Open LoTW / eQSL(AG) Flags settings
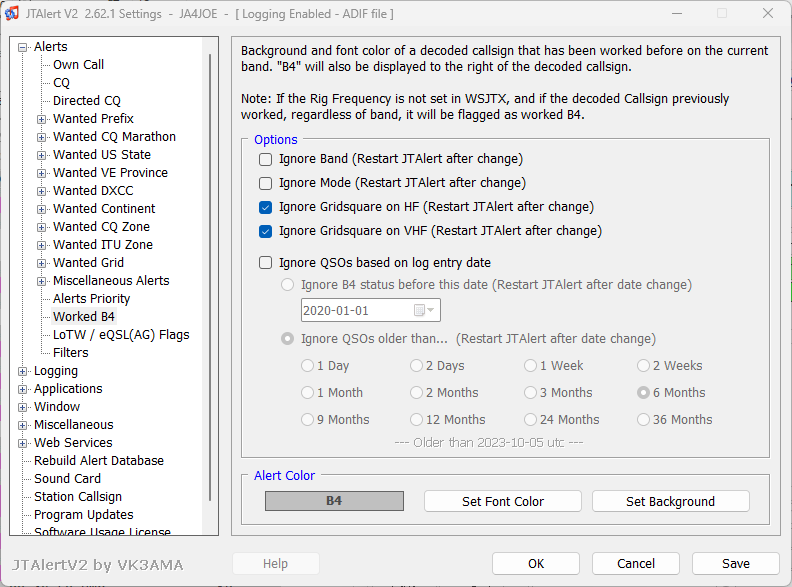The image size is (792, 587). (121, 334)
